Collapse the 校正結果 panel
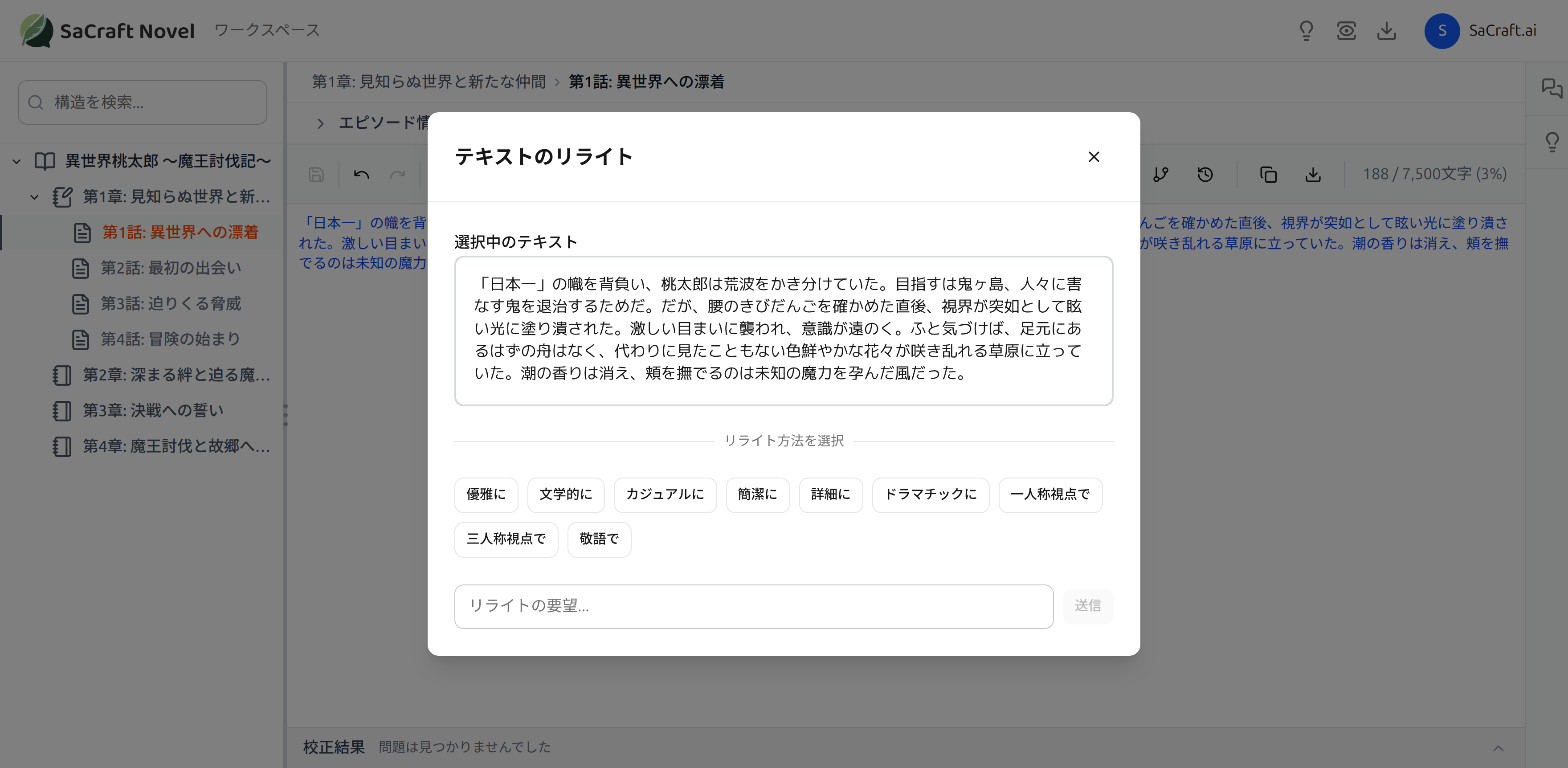The image size is (1568, 768). (x=1500, y=748)
